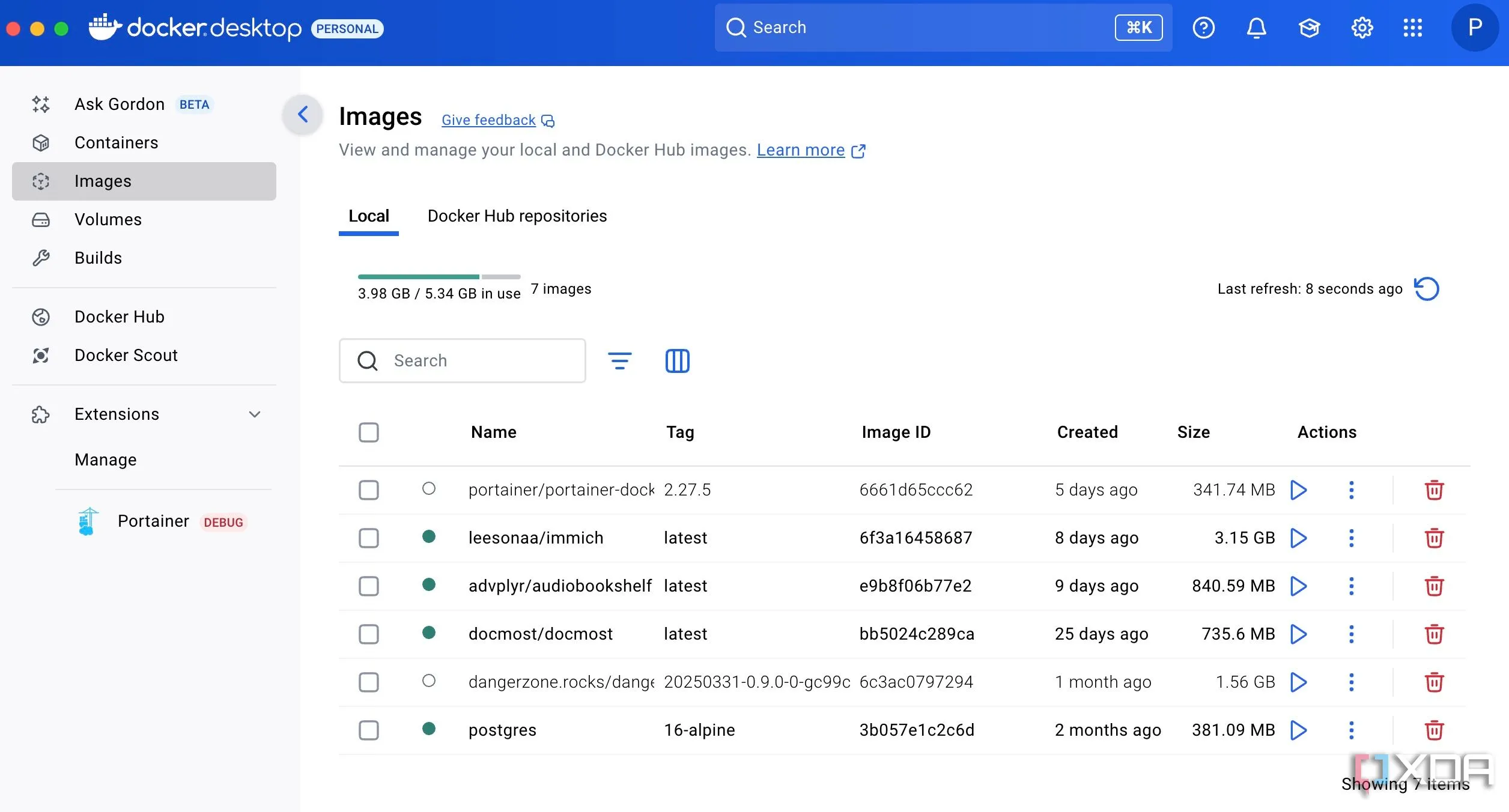The width and height of the screenshot is (1509, 812).
Task: Click the disk usage progress bar
Action: pos(439,277)
